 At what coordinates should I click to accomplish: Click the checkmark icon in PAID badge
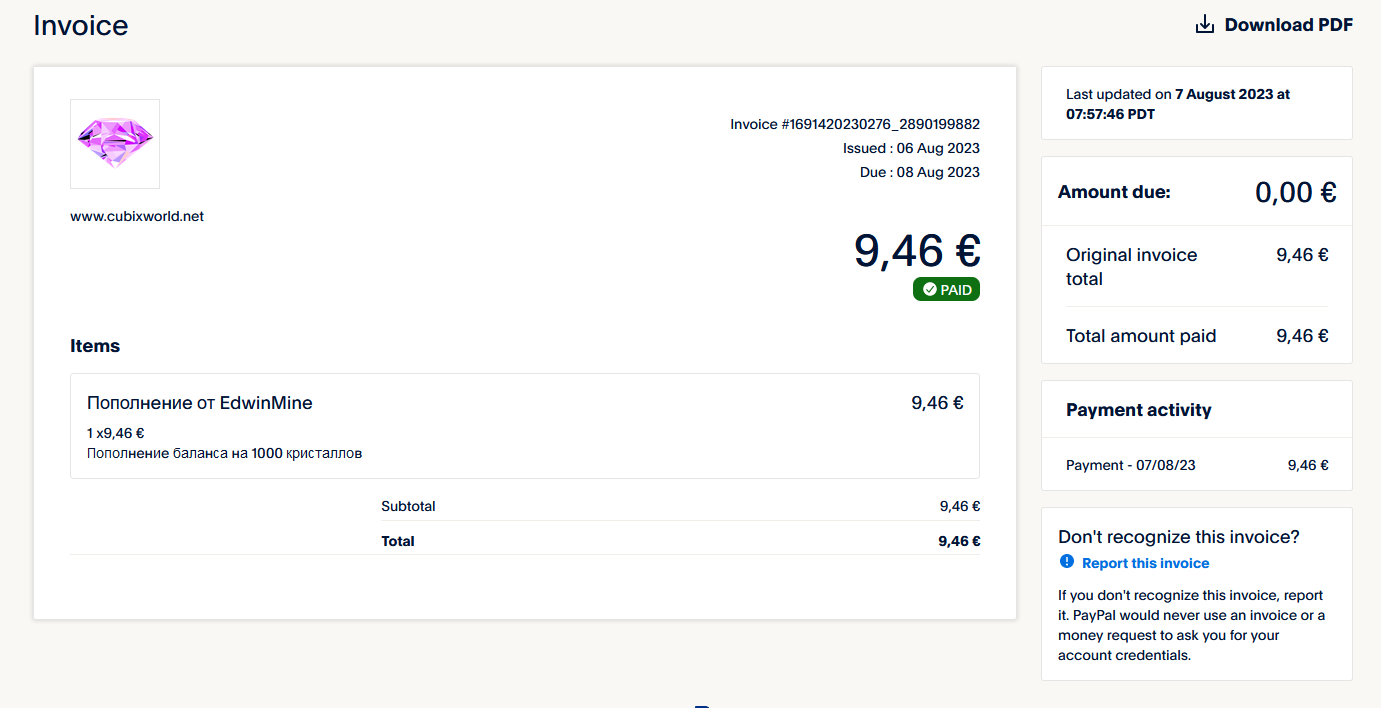930,290
